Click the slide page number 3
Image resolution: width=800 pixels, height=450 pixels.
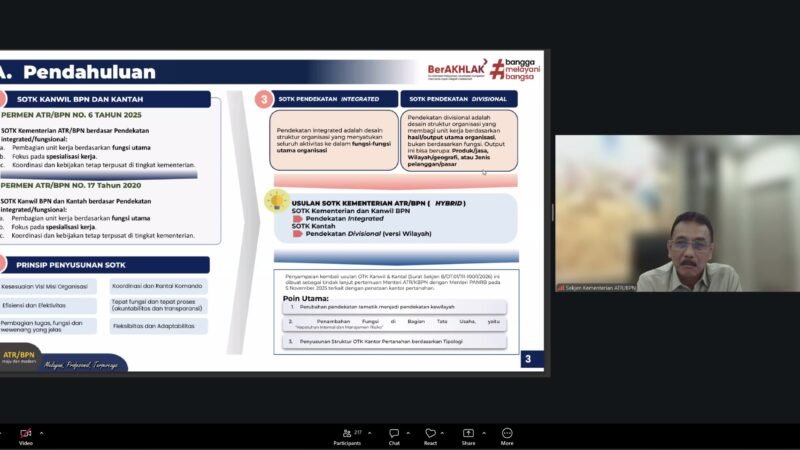[x=529, y=359]
